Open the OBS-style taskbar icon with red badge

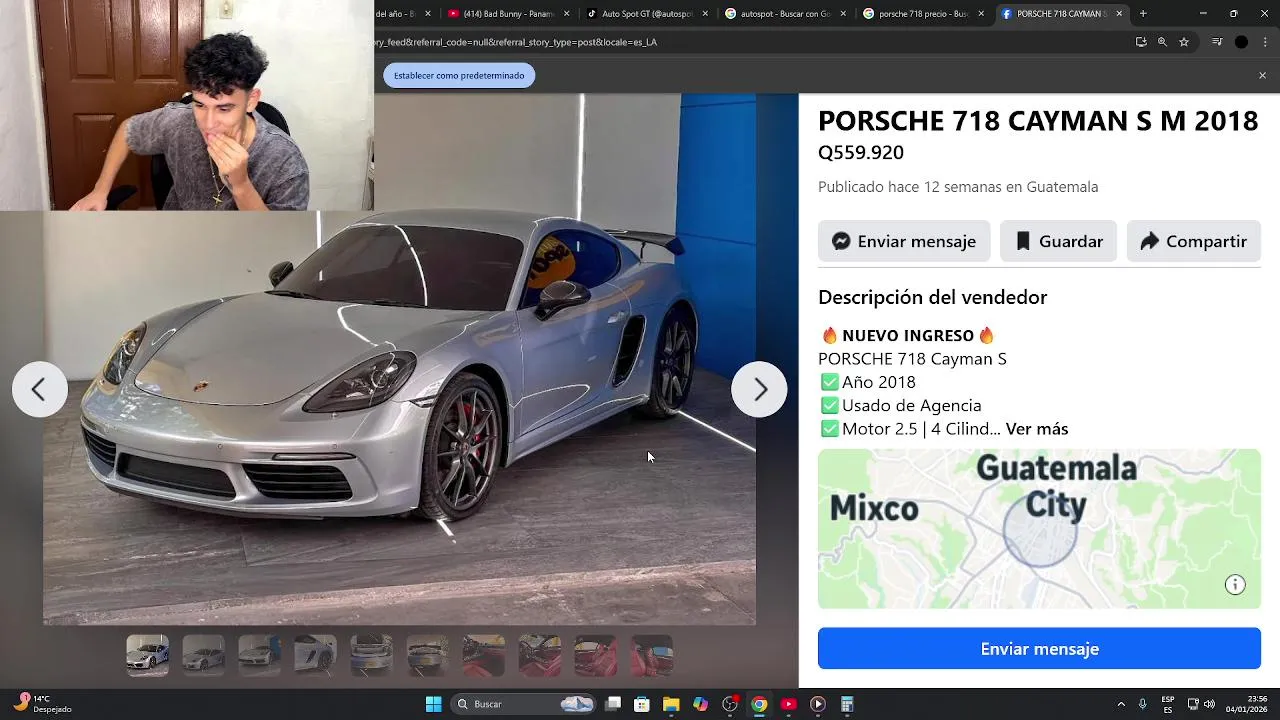(x=730, y=704)
